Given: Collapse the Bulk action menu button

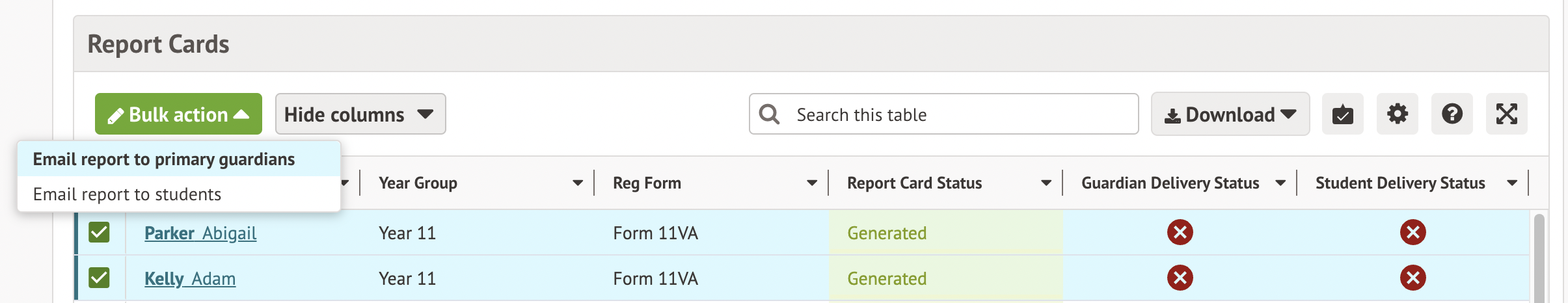Looking at the screenshot, I should pos(178,114).
